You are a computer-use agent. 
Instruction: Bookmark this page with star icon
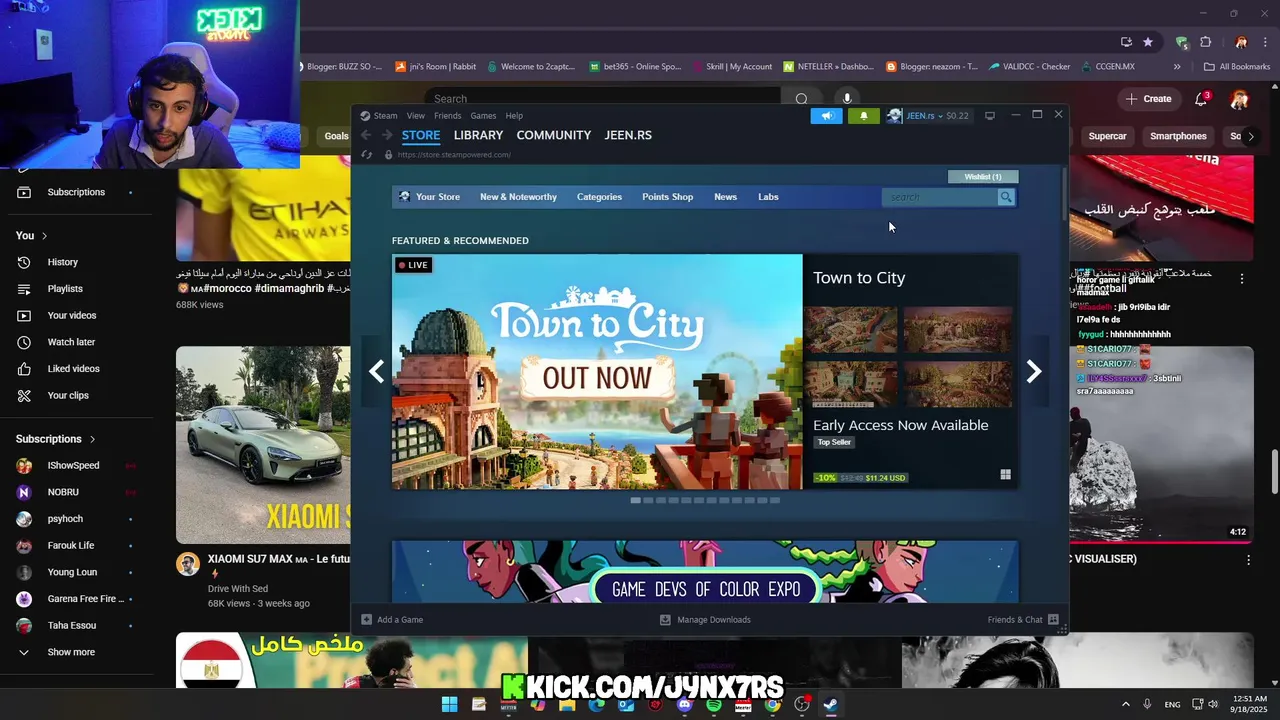coord(1148,42)
